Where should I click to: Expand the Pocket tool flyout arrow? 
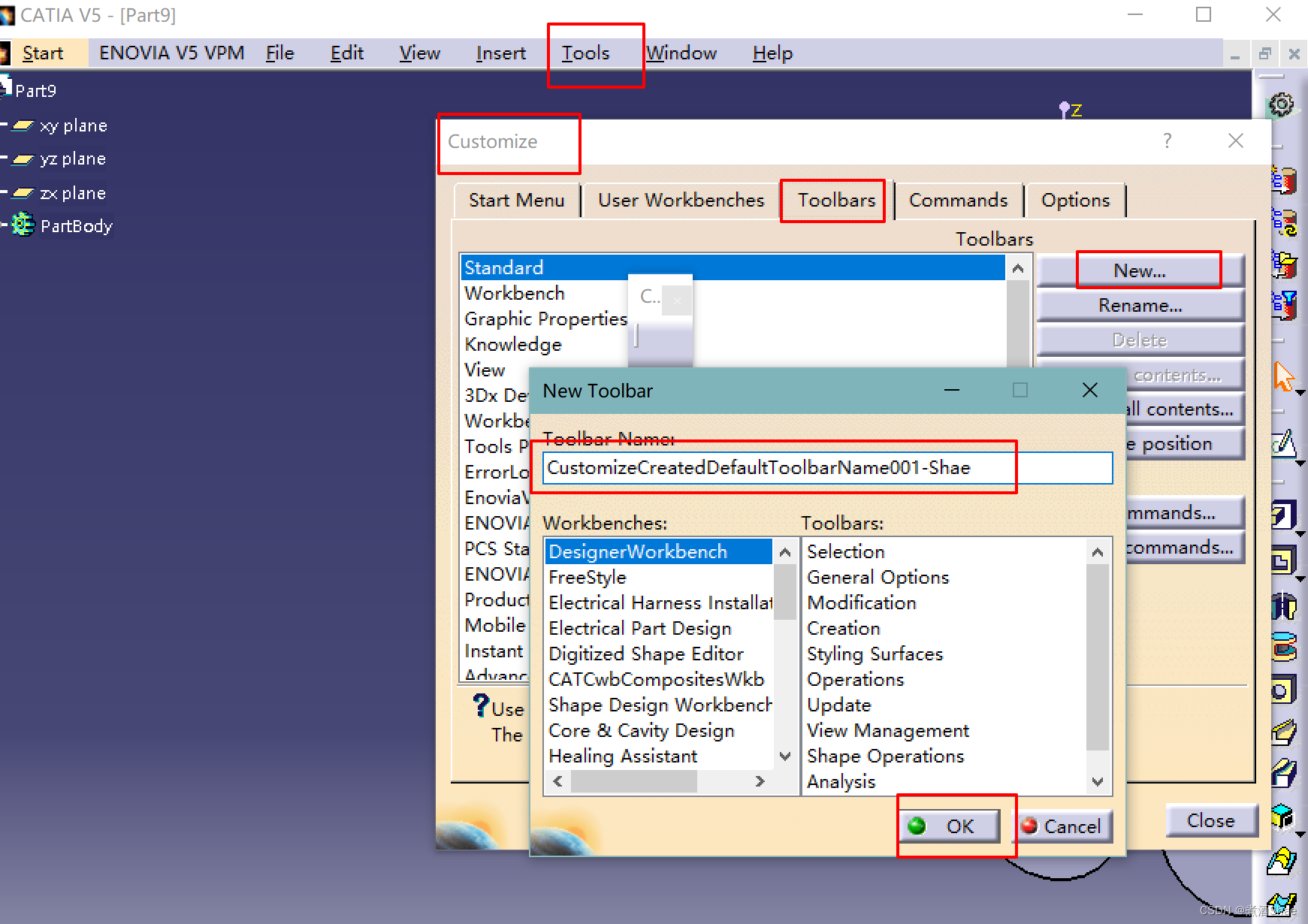1300,579
